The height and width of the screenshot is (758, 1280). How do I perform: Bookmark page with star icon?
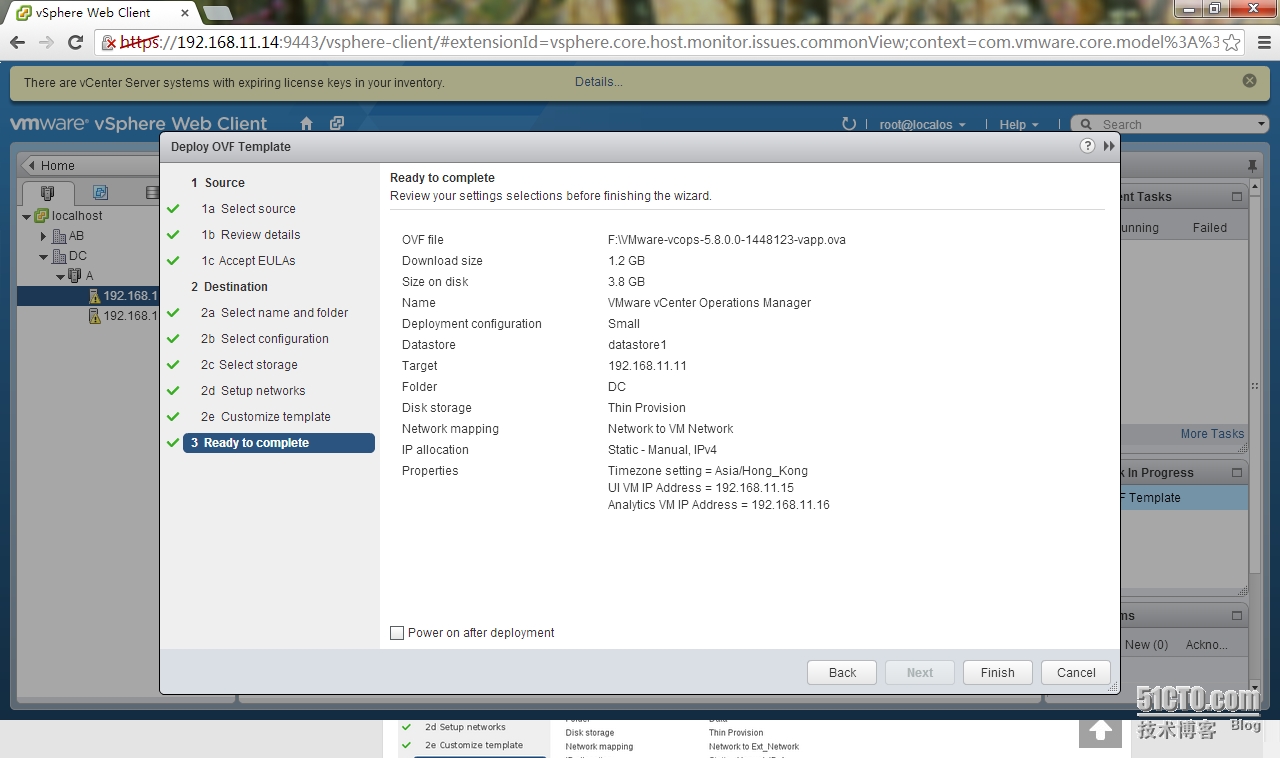point(1231,42)
